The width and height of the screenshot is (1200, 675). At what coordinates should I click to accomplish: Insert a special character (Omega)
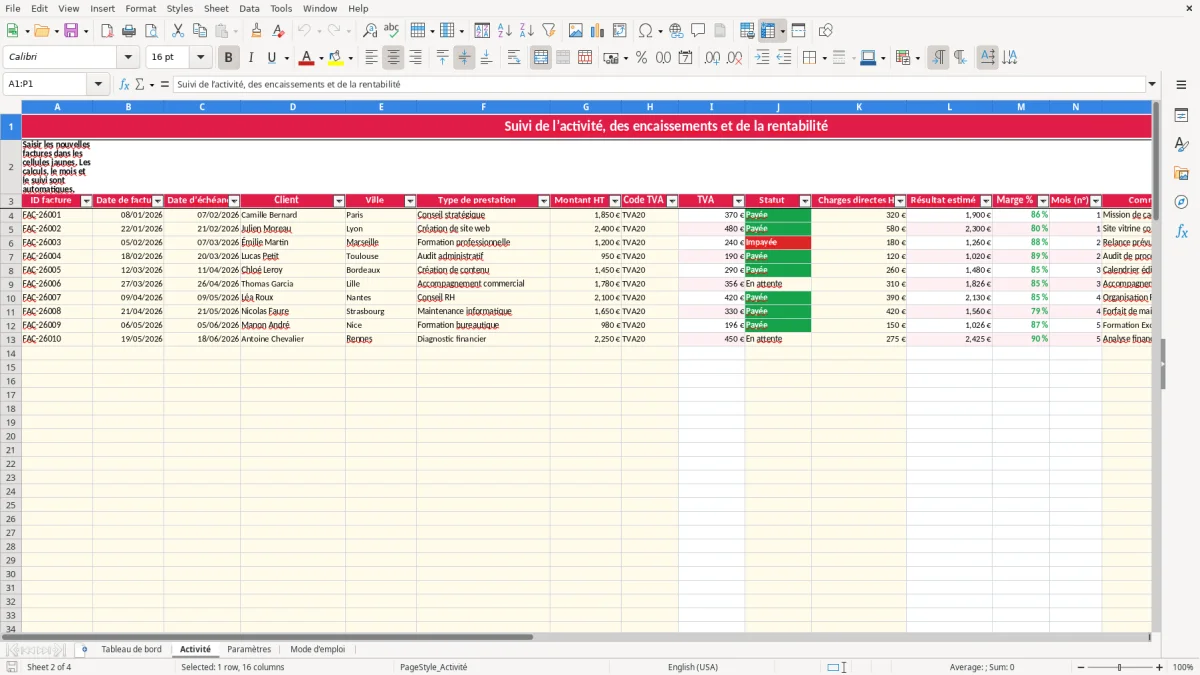pyautogui.click(x=646, y=31)
